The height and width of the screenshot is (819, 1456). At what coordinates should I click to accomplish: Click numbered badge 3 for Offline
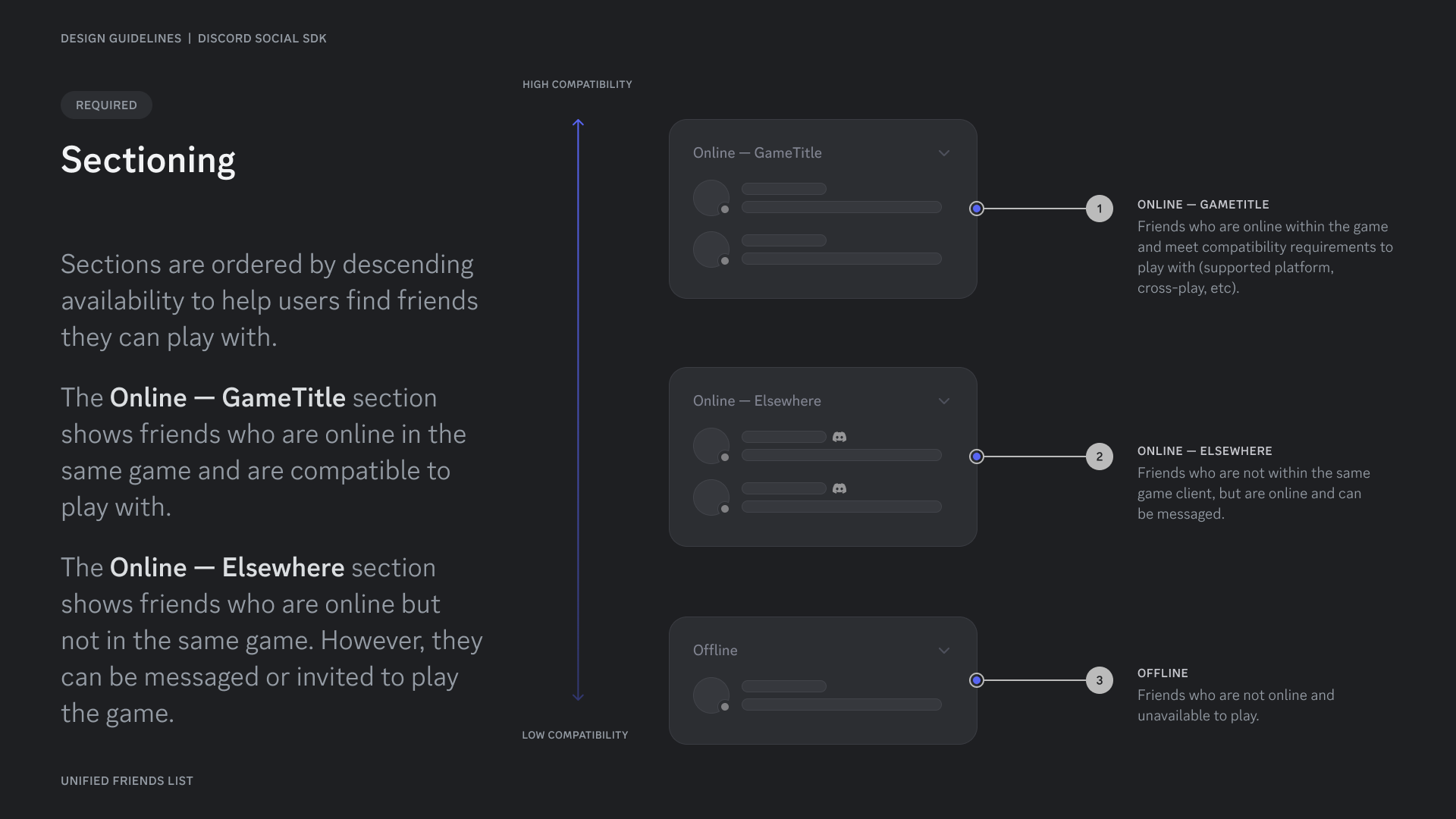point(1099,680)
